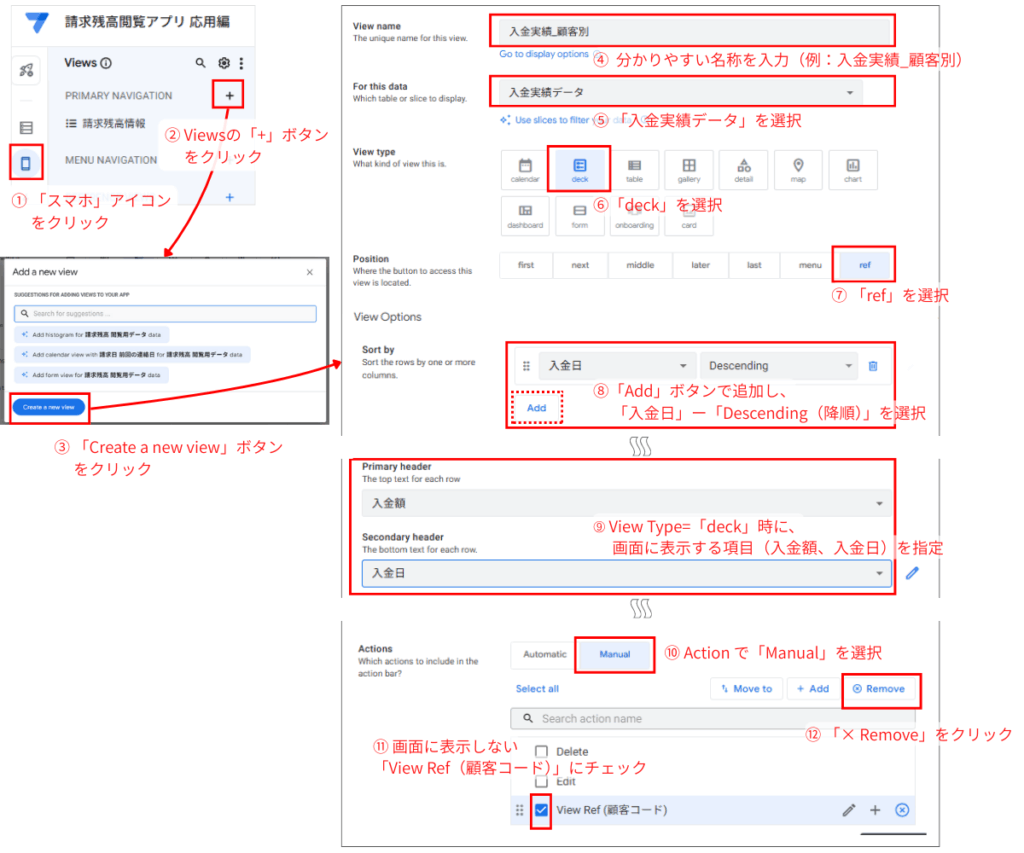The width and height of the screenshot is (1024, 853).
Task: Check the View Ref (顧客コード) action checkbox
Action: coord(541,811)
